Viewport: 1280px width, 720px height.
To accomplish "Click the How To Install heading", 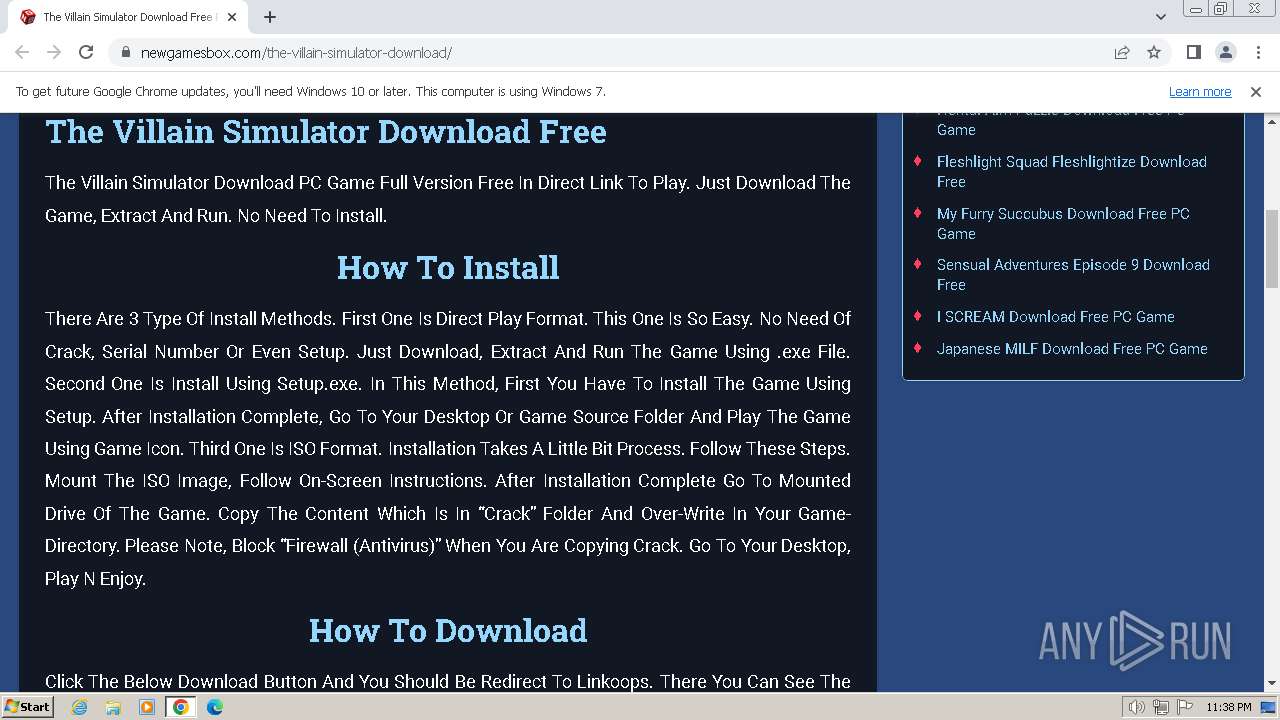I will tap(448, 267).
